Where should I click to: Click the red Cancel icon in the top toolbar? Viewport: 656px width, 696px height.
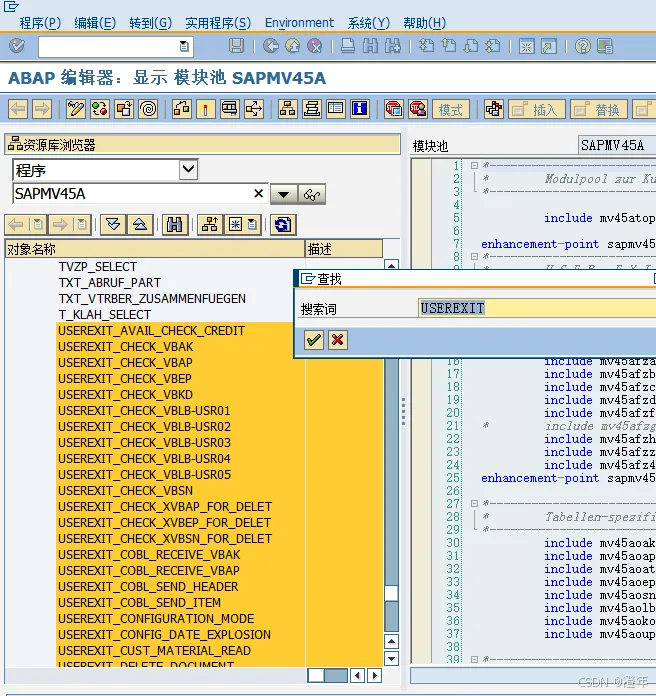pyautogui.click(x=315, y=46)
